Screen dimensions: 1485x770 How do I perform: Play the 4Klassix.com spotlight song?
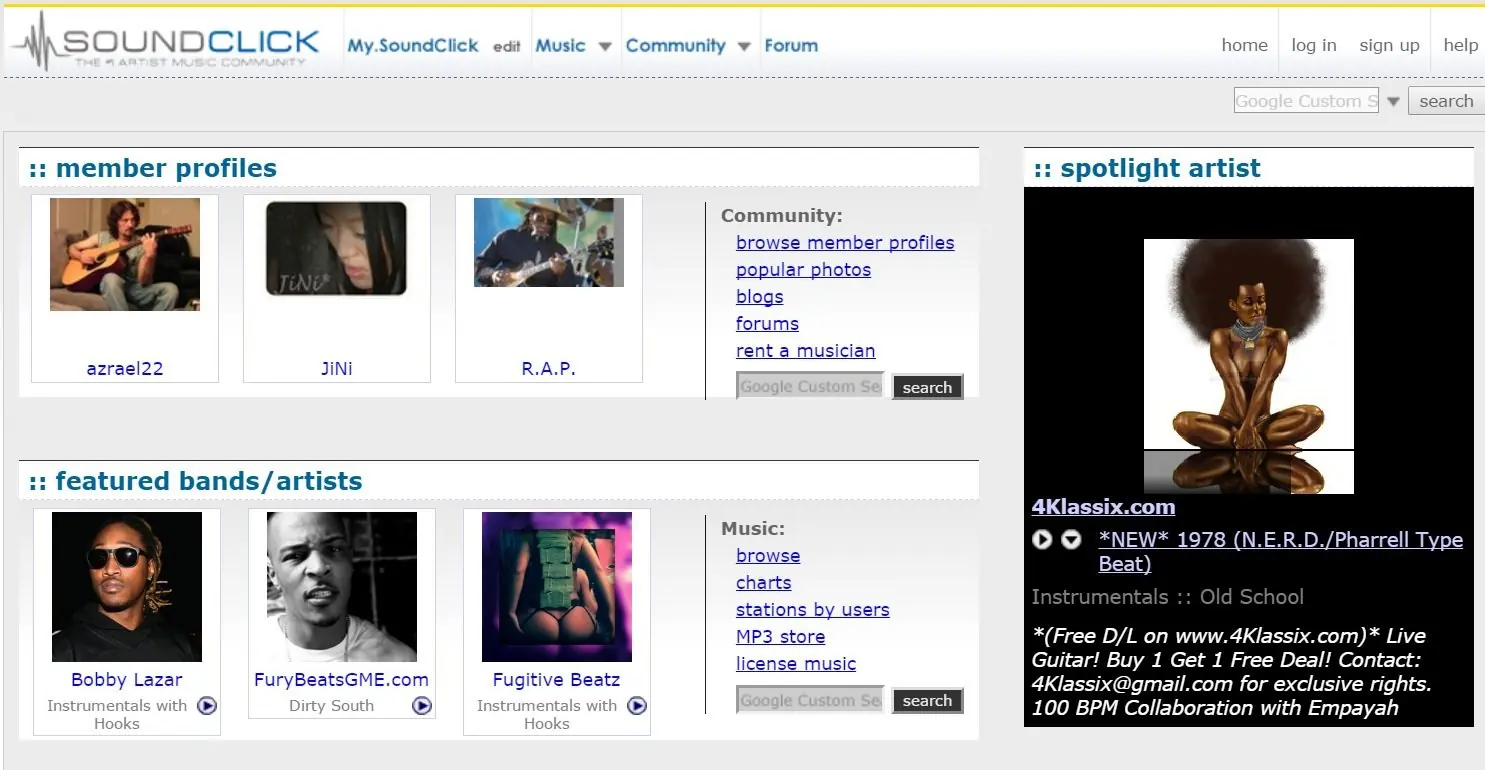pos(1042,540)
